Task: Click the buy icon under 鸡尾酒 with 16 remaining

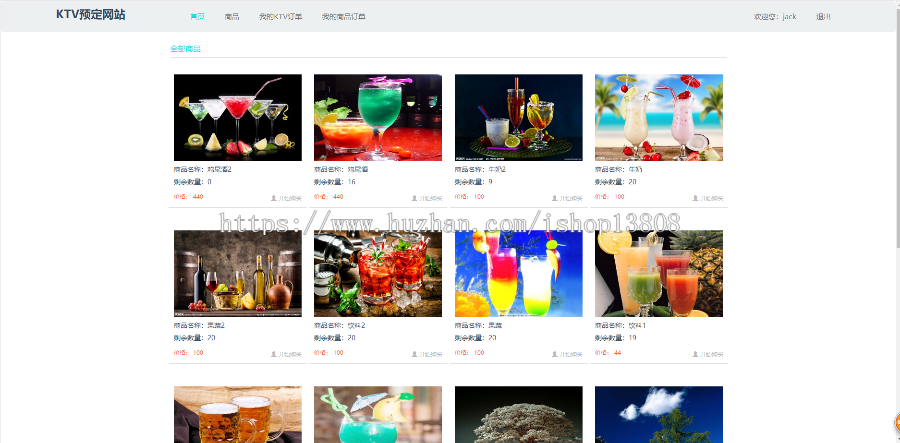Action: (x=414, y=198)
